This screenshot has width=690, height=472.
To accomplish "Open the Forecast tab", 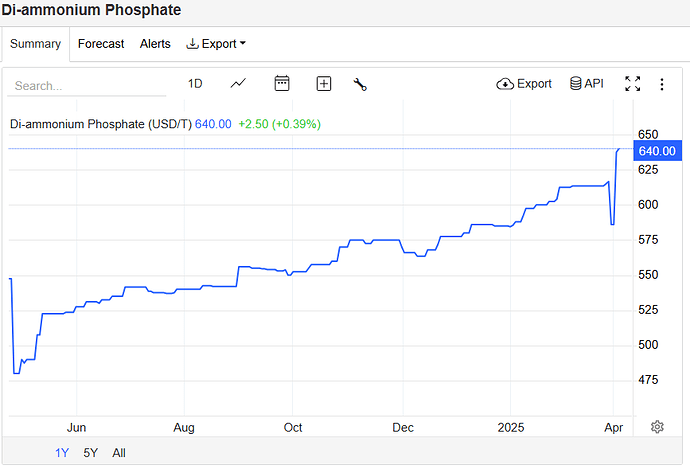I will pos(101,44).
